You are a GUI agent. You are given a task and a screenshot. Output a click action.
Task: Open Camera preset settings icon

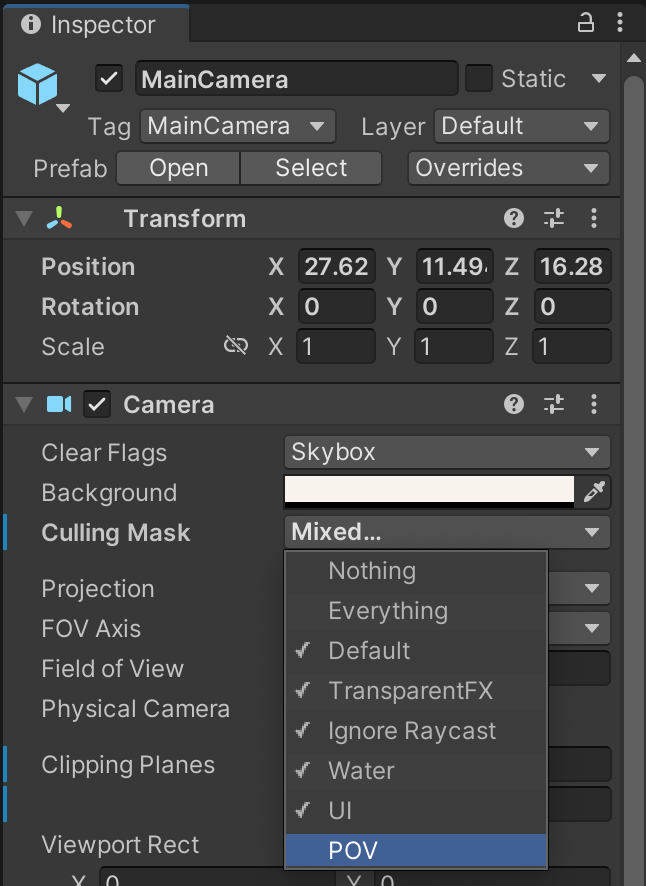pyautogui.click(x=554, y=405)
